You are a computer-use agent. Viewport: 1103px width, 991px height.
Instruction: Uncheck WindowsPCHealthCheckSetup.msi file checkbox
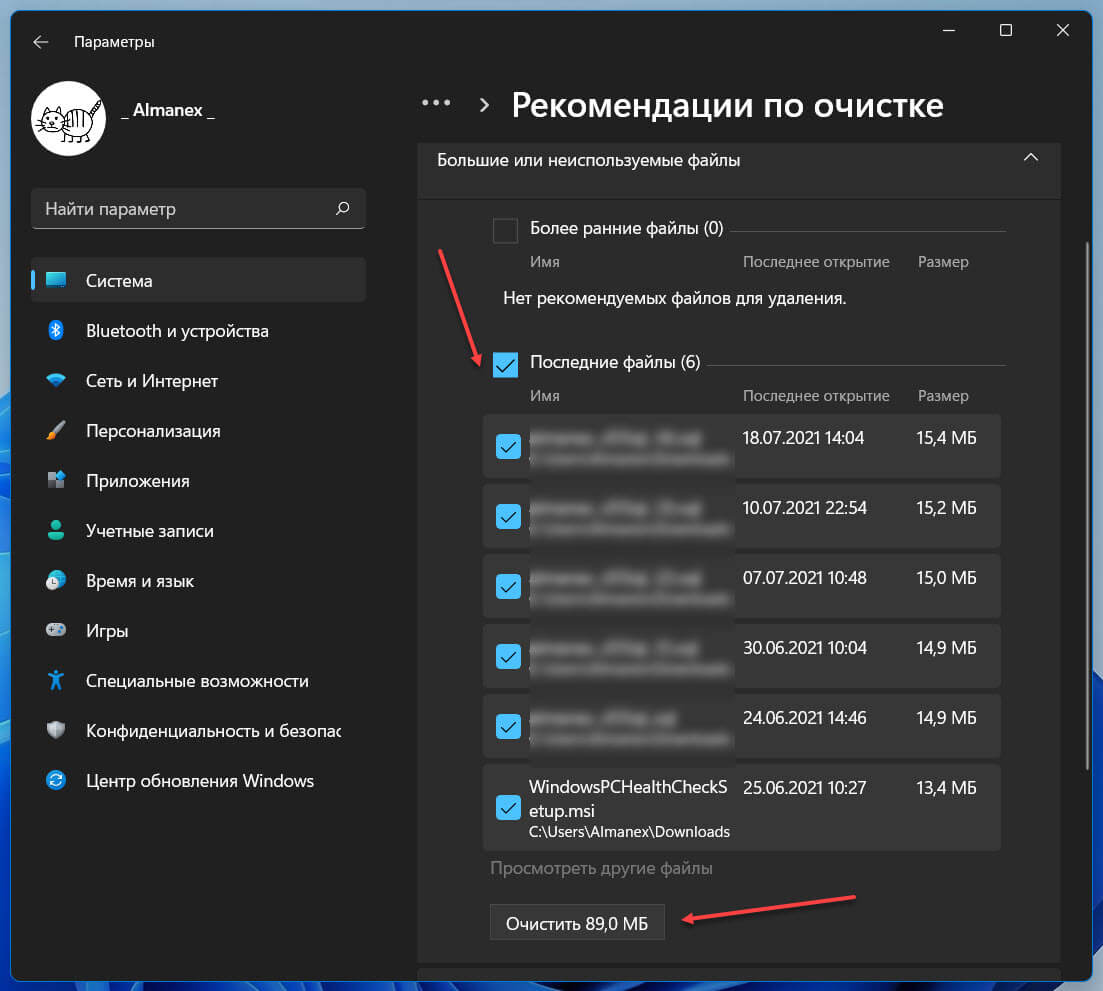tap(508, 807)
